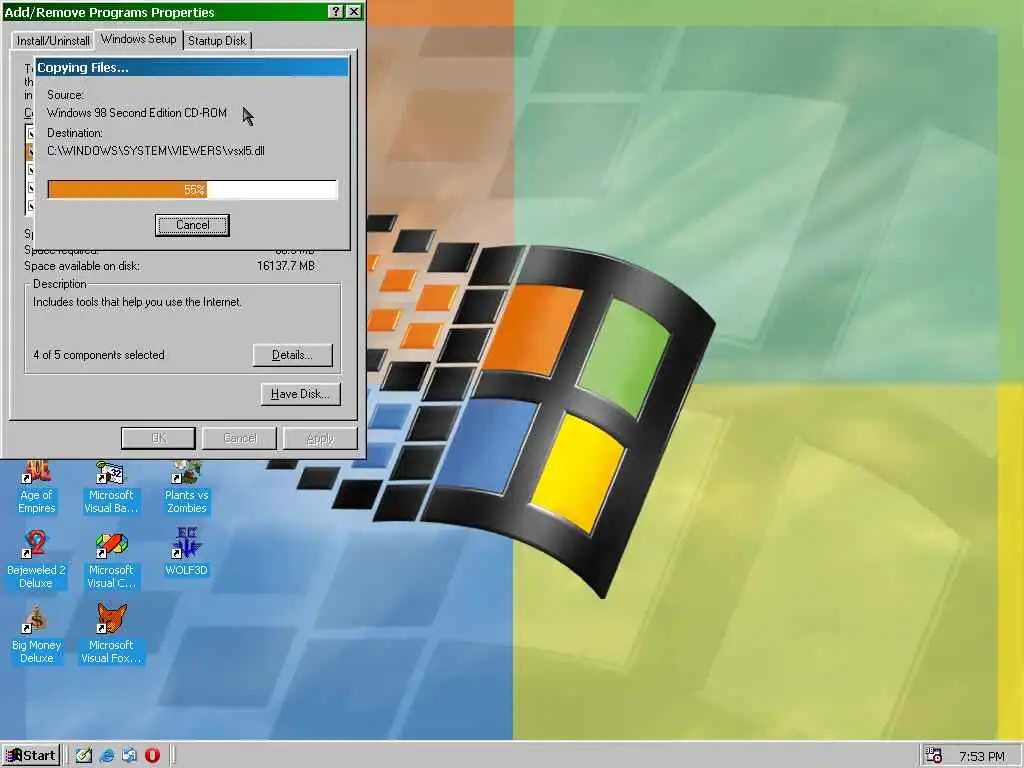The image size is (1024, 768).
Task: Click the greyed-out Apply button
Action: coord(320,438)
